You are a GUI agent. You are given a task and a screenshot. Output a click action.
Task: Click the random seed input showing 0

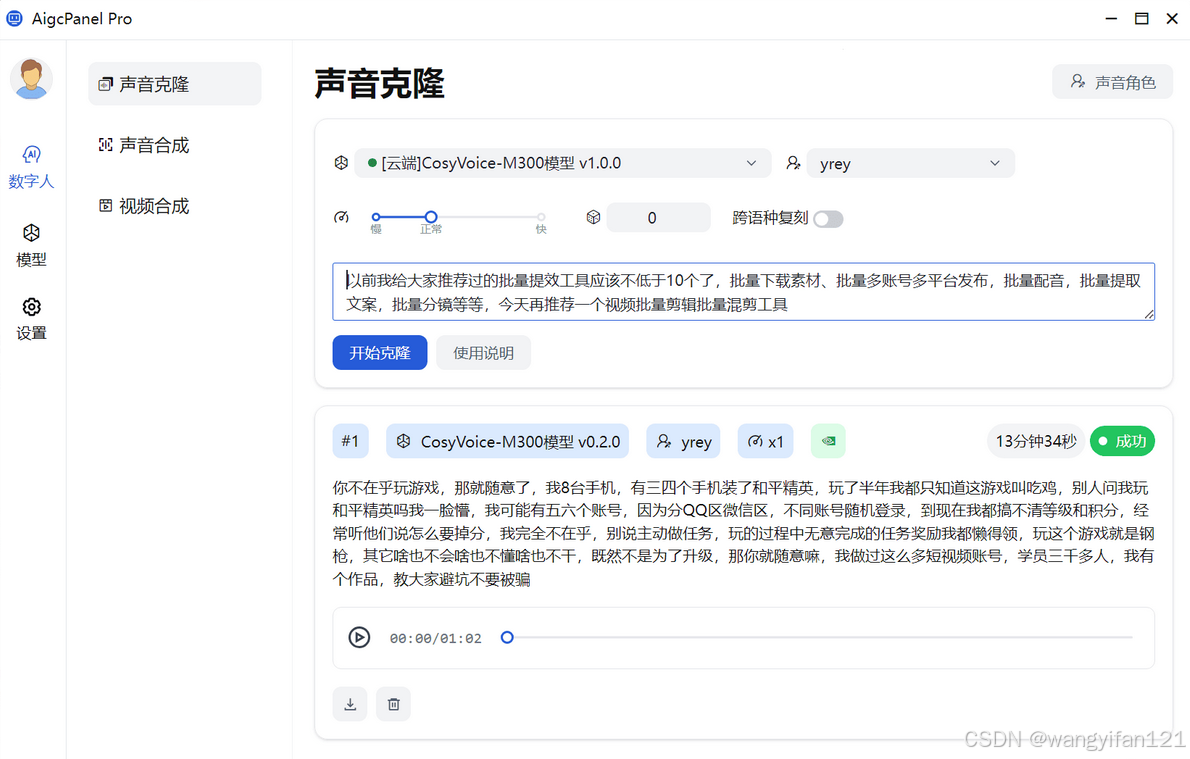point(659,218)
